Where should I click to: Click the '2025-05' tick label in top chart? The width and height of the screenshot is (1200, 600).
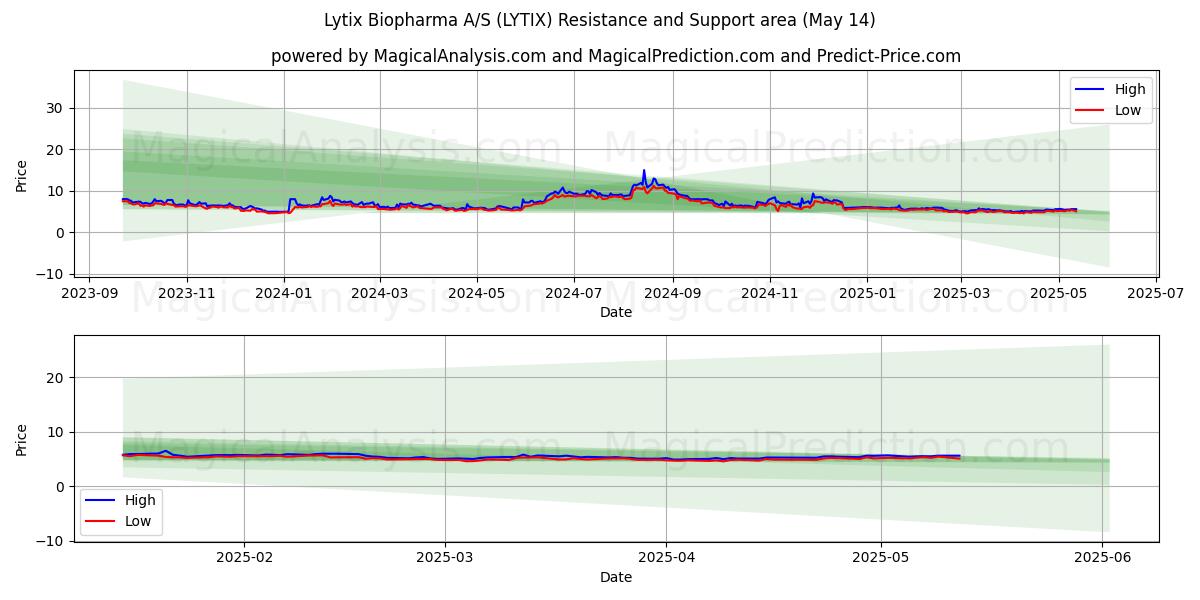[1058, 294]
